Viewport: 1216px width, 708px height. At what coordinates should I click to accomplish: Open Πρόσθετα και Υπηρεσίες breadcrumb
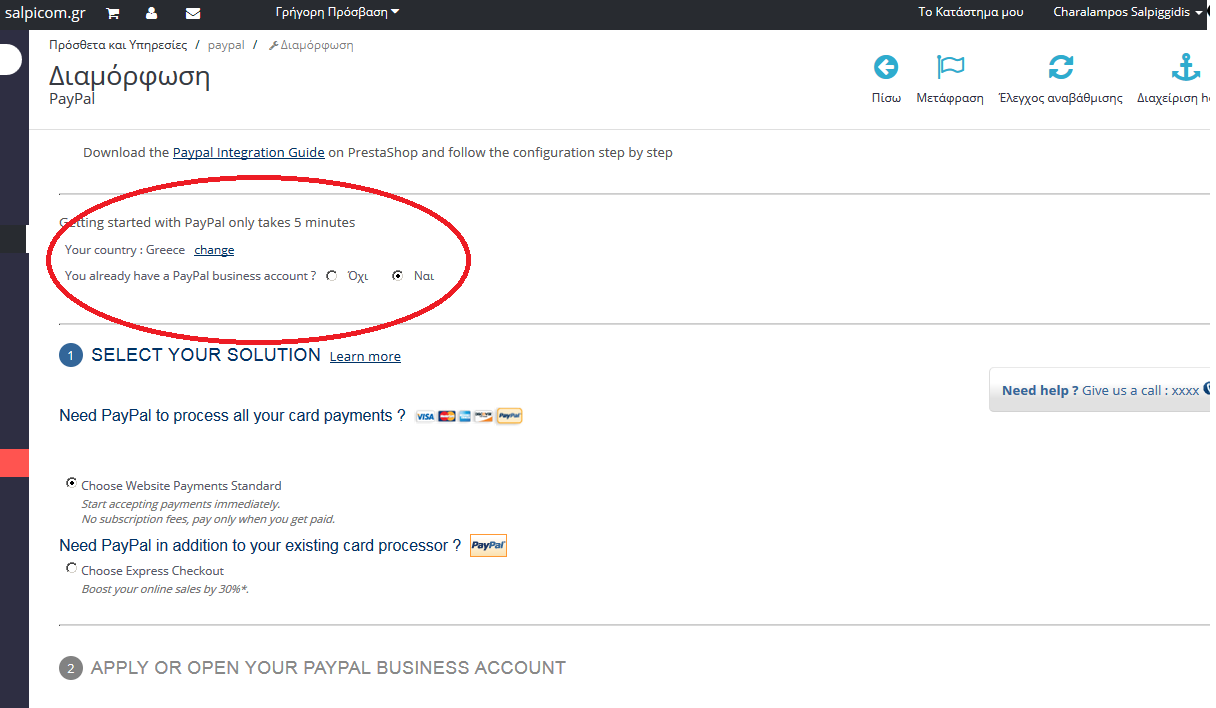pyautogui.click(x=118, y=45)
